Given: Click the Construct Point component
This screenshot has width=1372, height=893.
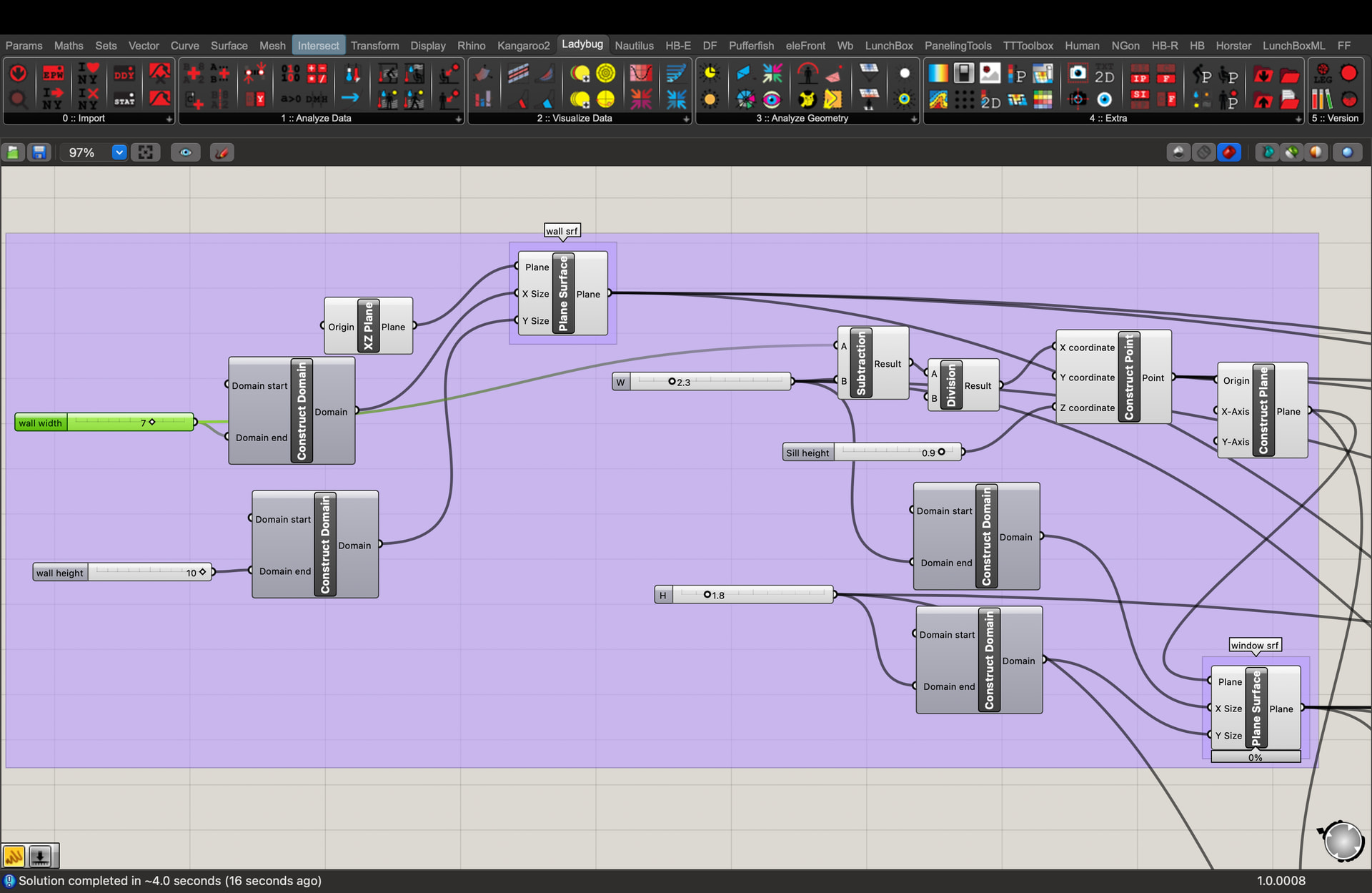Looking at the screenshot, I should point(1114,377).
